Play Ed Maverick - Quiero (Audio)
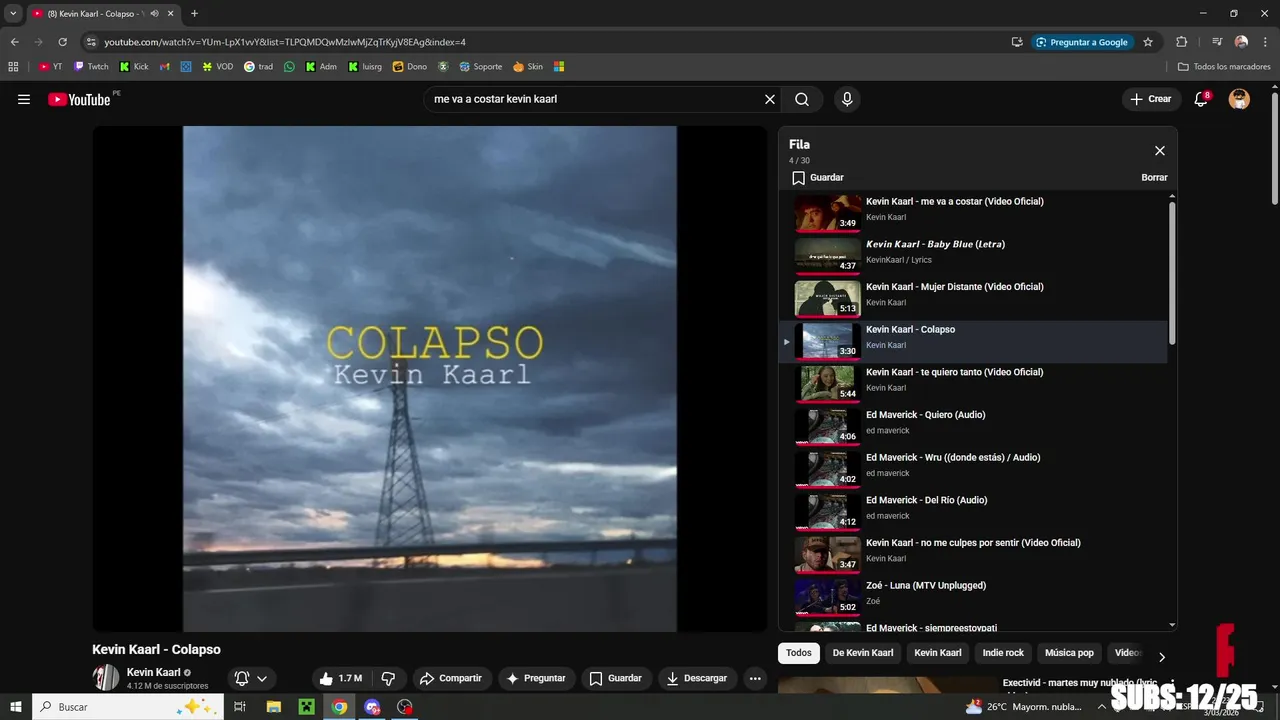The height and width of the screenshot is (720, 1280). tap(973, 426)
